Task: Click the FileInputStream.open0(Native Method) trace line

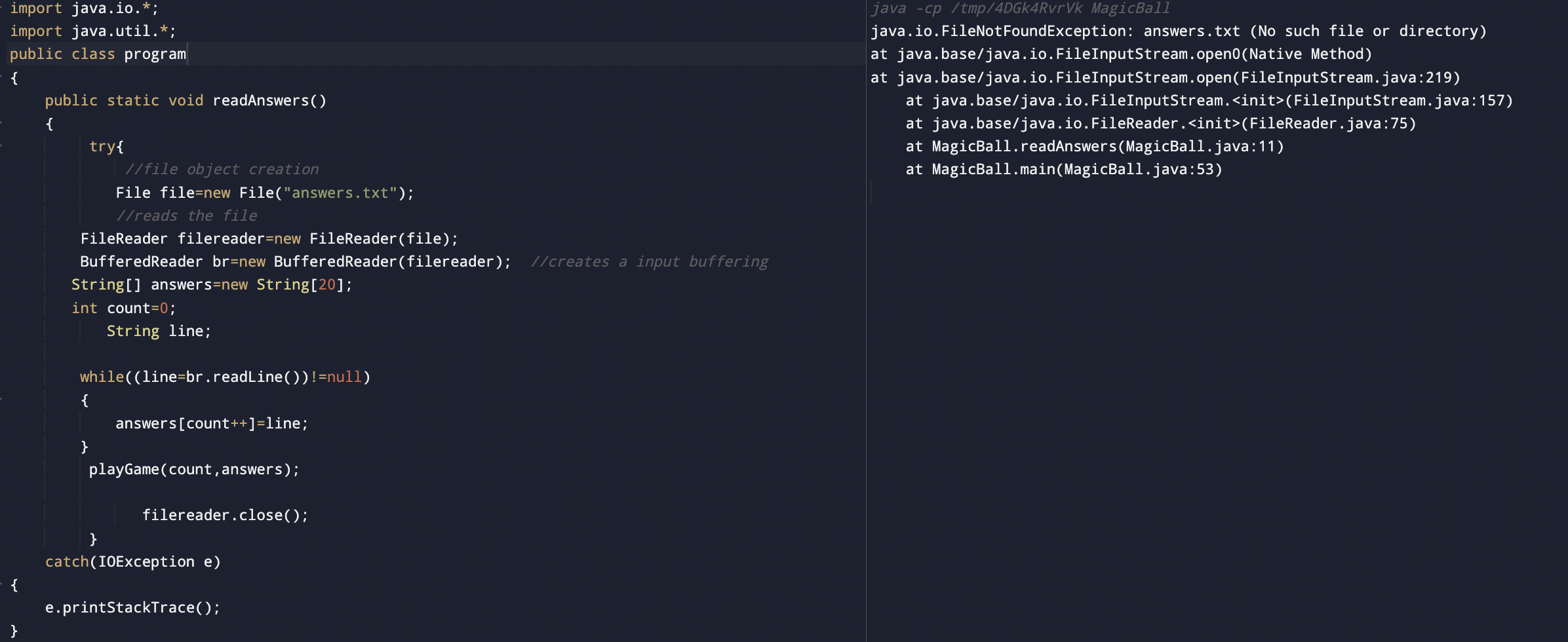Action: (1121, 54)
